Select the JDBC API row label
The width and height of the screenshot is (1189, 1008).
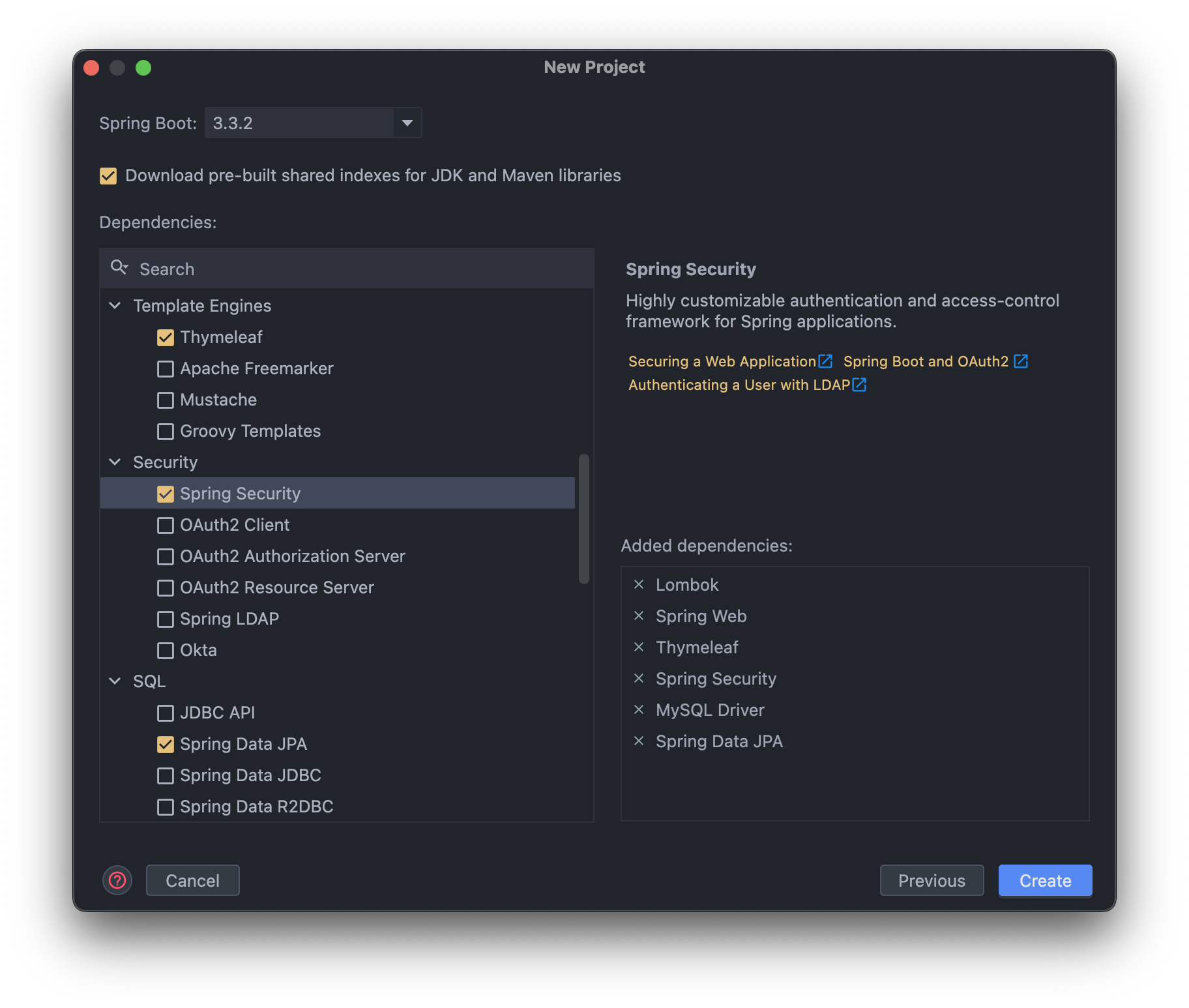[x=217, y=713]
